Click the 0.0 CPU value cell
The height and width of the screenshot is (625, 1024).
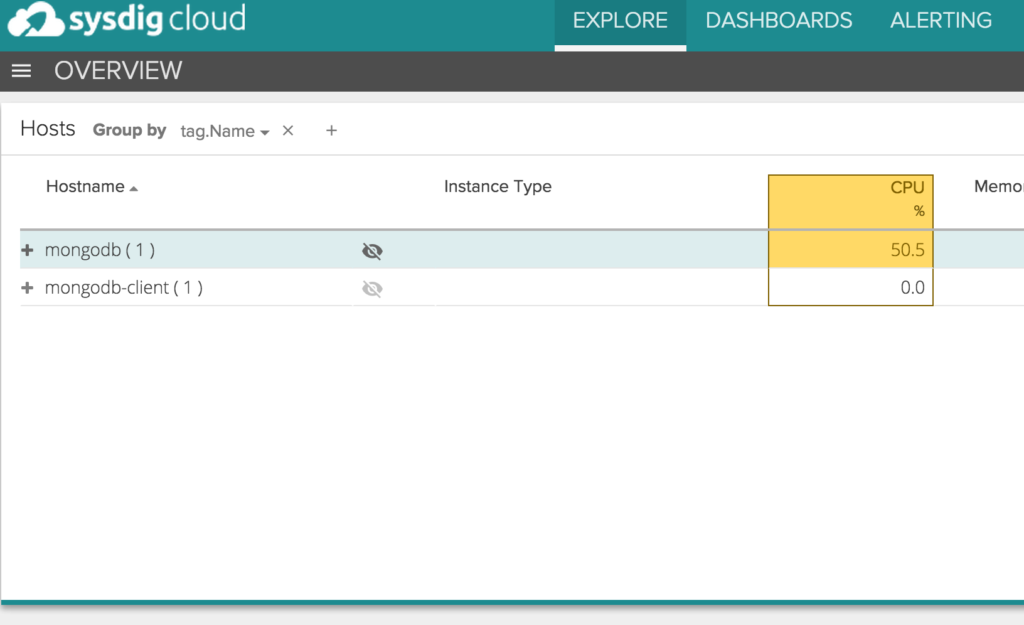(x=850, y=287)
